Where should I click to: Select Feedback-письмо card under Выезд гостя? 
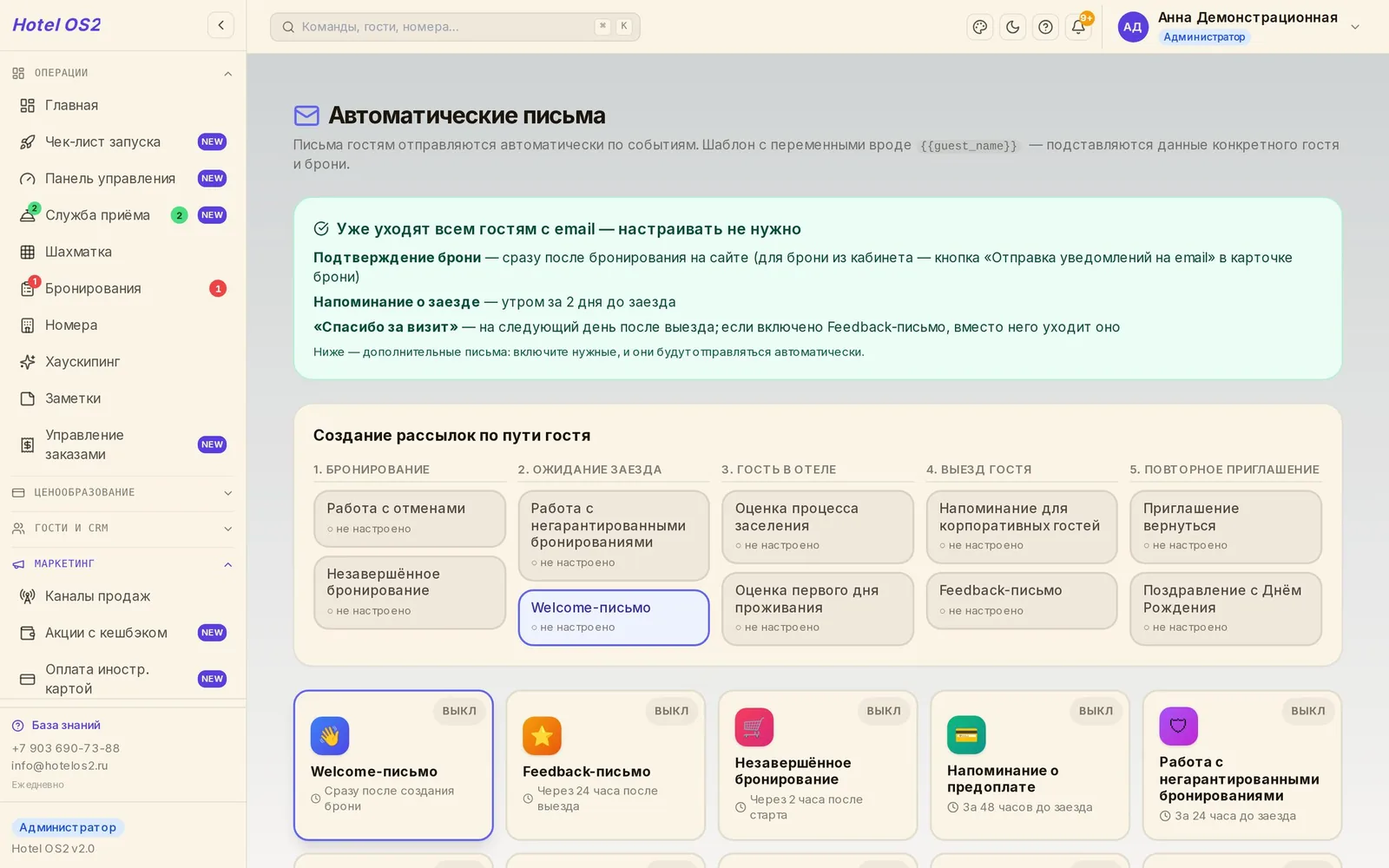point(1022,601)
